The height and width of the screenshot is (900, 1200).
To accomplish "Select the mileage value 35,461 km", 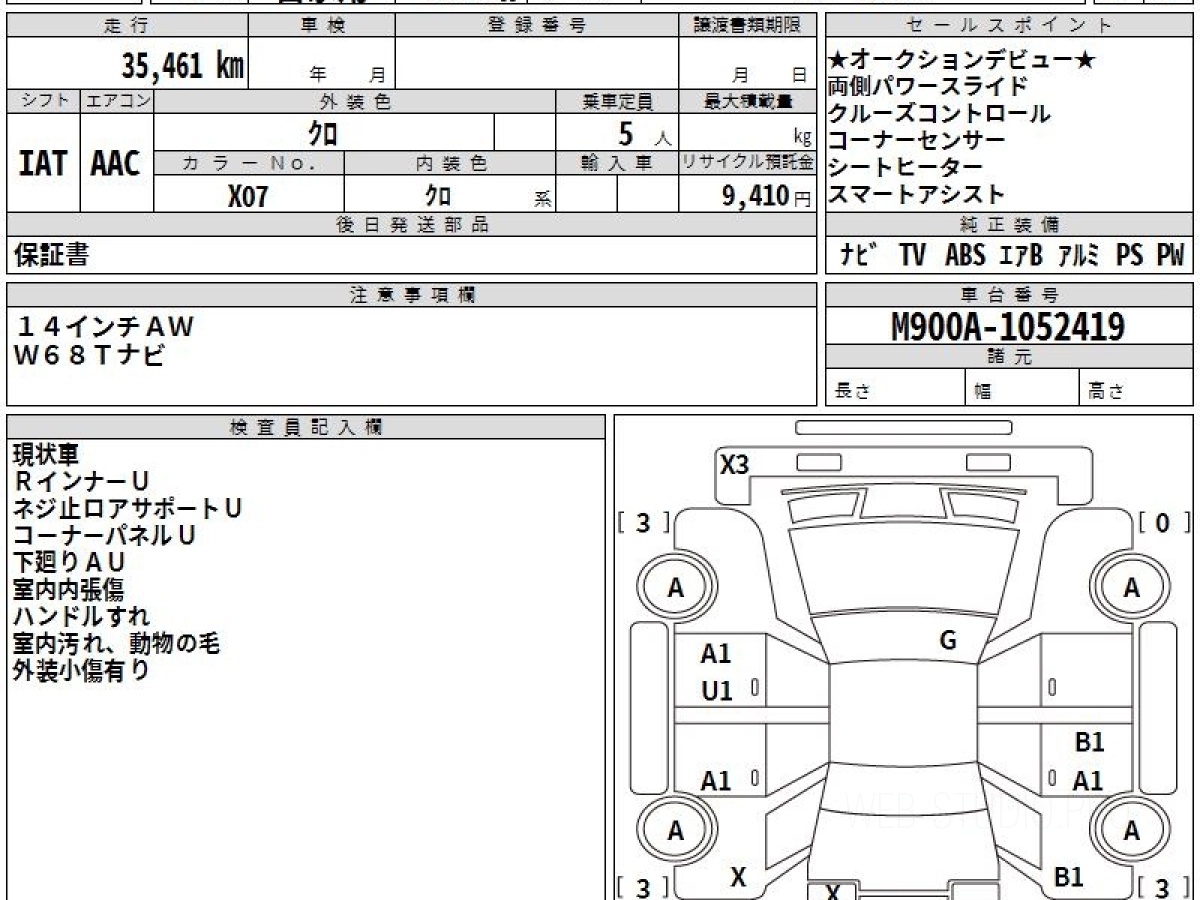I will tap(183, 66).
